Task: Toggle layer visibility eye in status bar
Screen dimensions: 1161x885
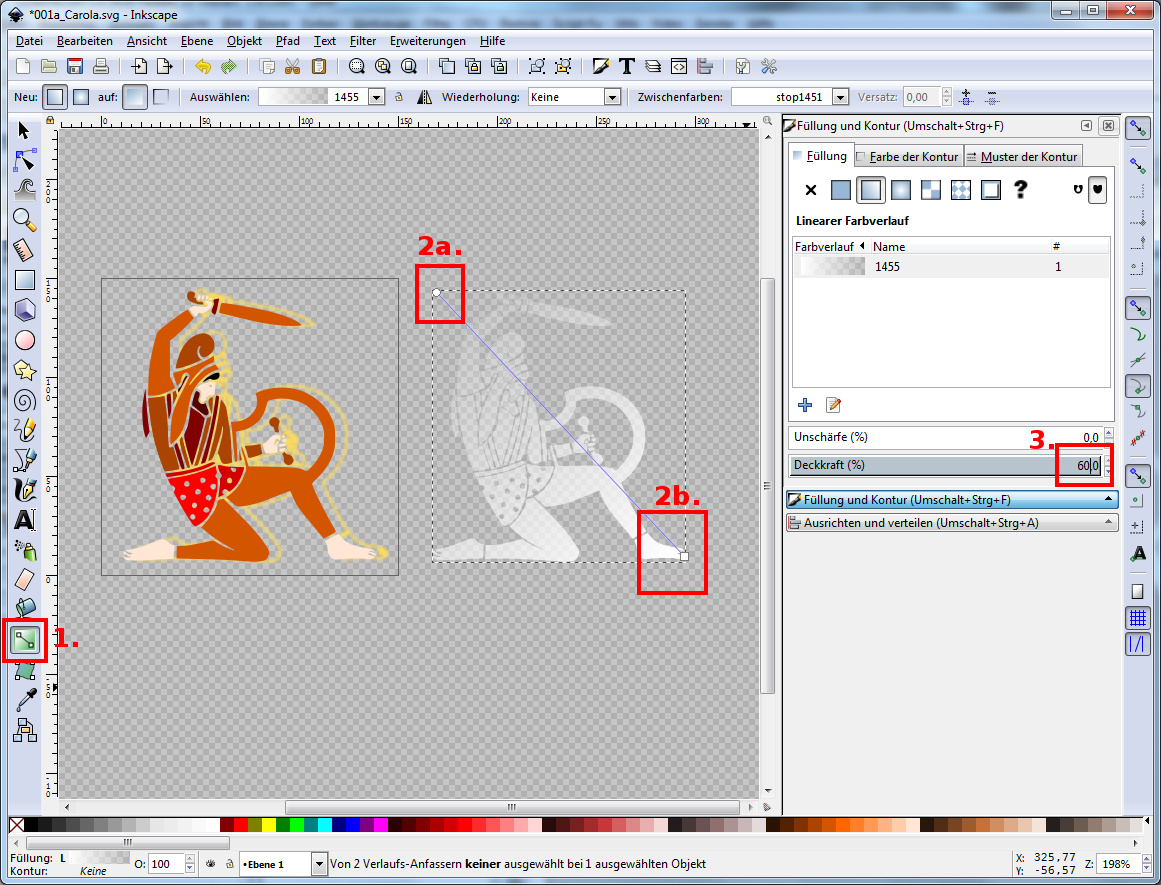Action: click(x=211, y=864)
